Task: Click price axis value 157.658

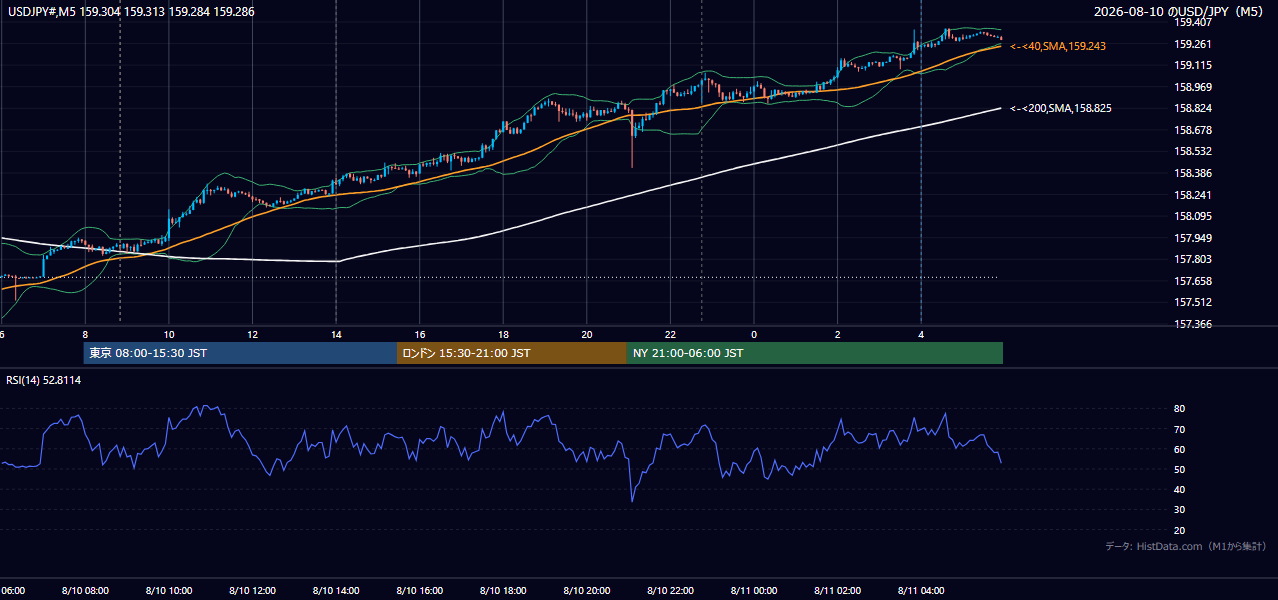Action: coord(1193,281)
